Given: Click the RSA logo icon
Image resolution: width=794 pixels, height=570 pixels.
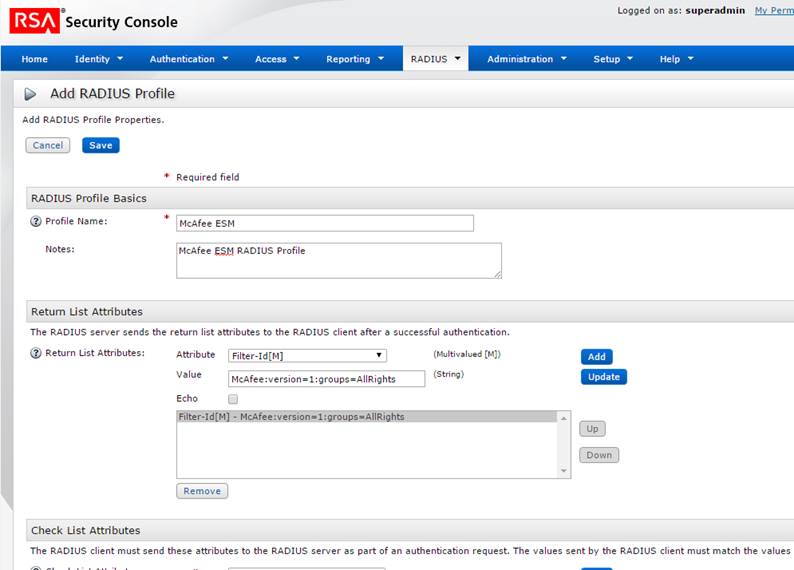Looking at the screenshot, I should tap(34, 20).
